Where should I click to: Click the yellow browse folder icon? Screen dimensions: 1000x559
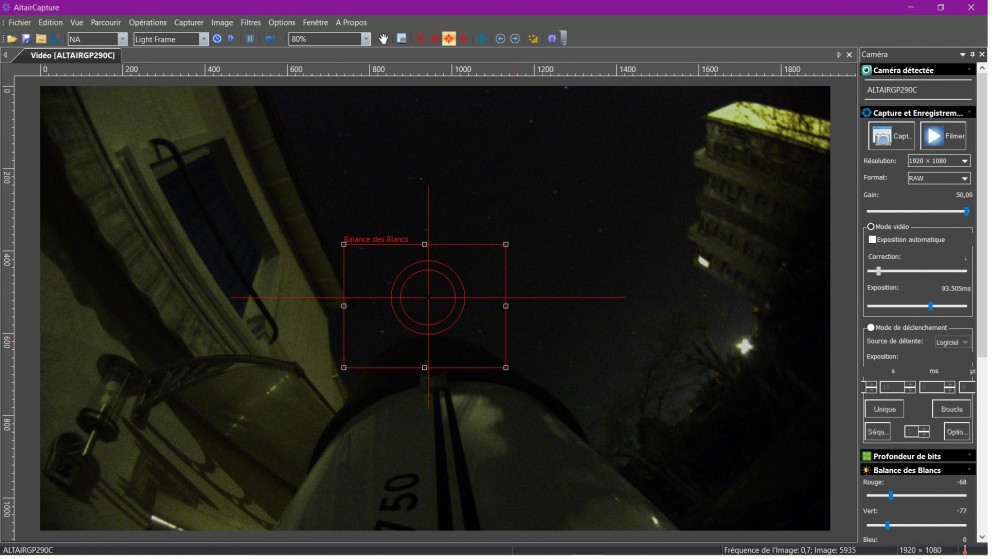41,40
